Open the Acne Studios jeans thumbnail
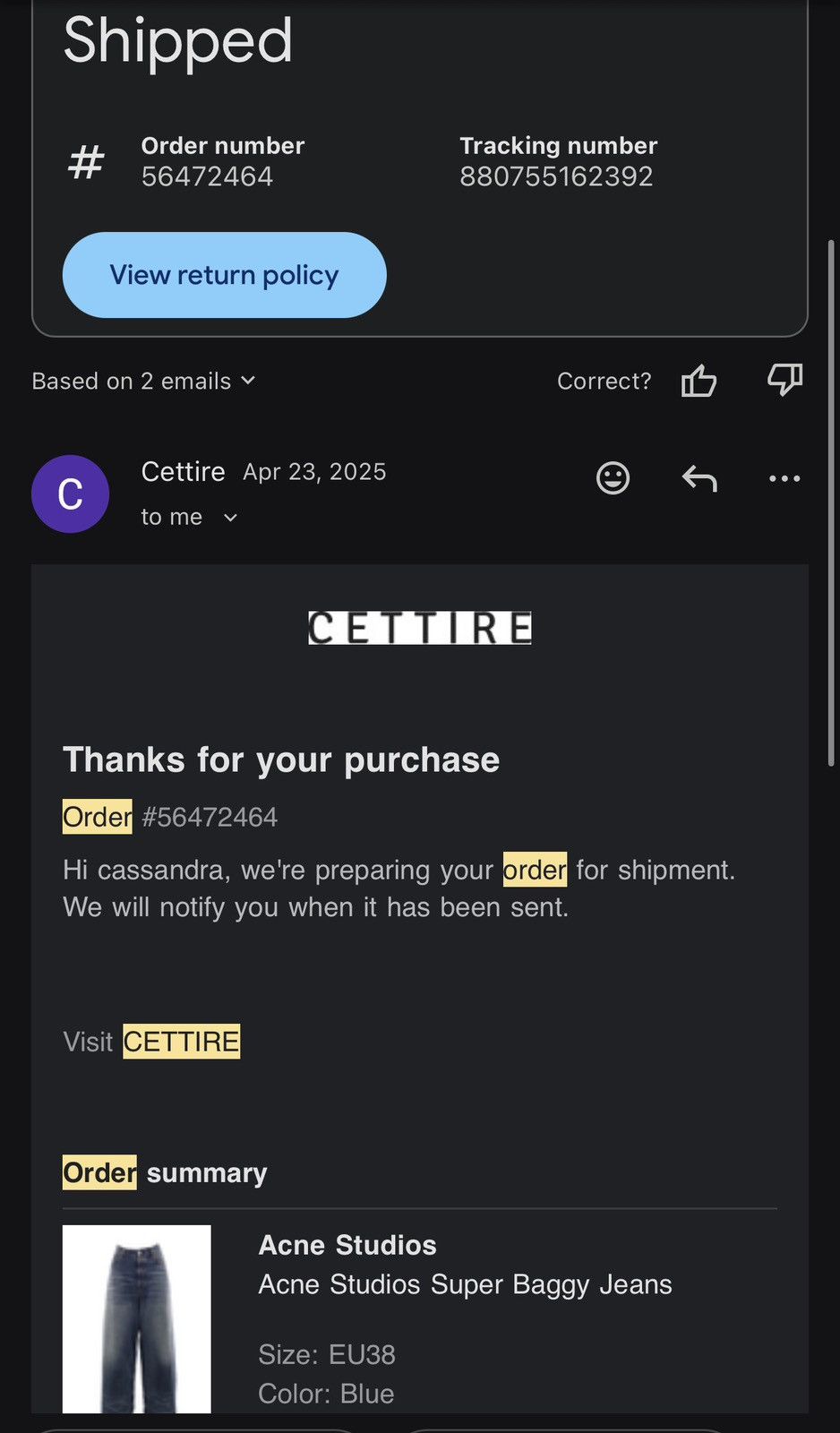840x1433 pixels. tap(137, 1318)
